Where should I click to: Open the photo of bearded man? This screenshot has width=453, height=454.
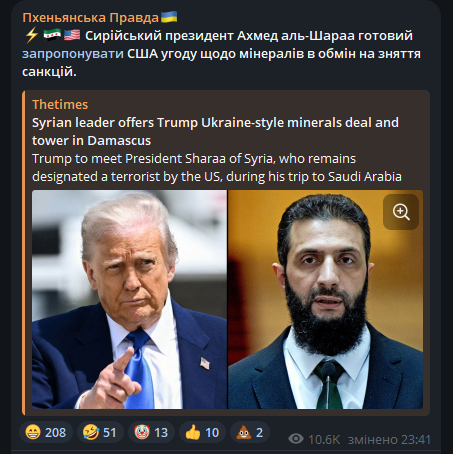[x=325, y=299]
